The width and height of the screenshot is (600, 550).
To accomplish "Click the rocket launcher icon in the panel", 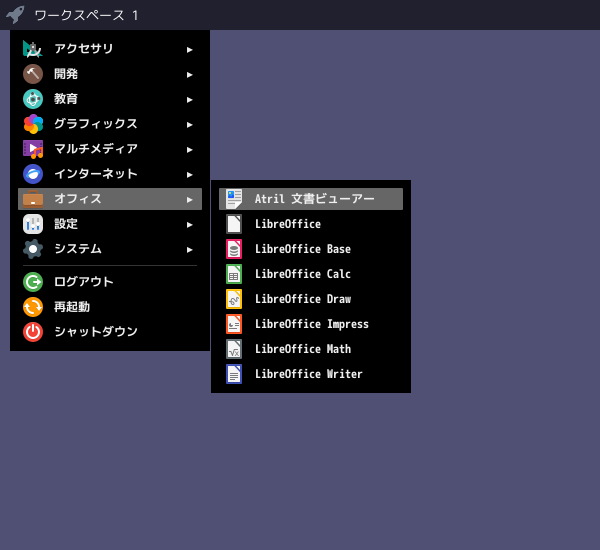I will 15,15.
